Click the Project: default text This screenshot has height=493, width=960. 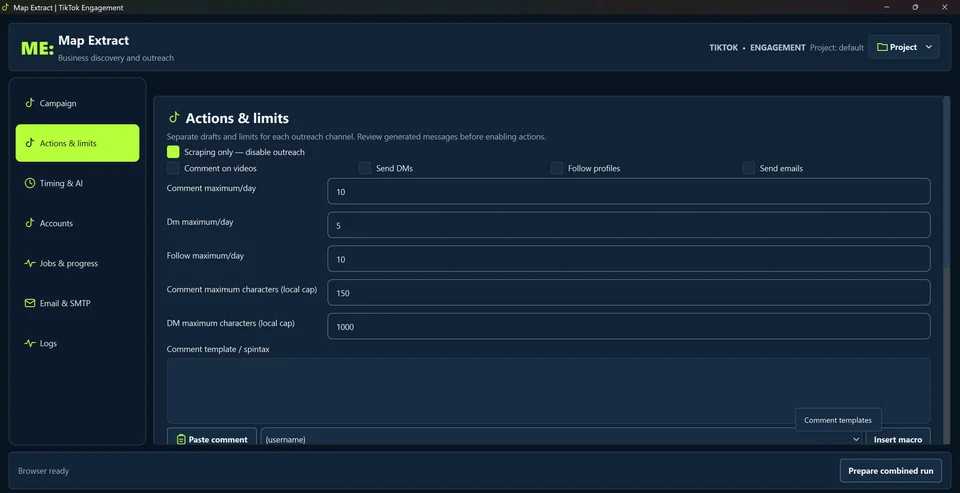(836, 47)
